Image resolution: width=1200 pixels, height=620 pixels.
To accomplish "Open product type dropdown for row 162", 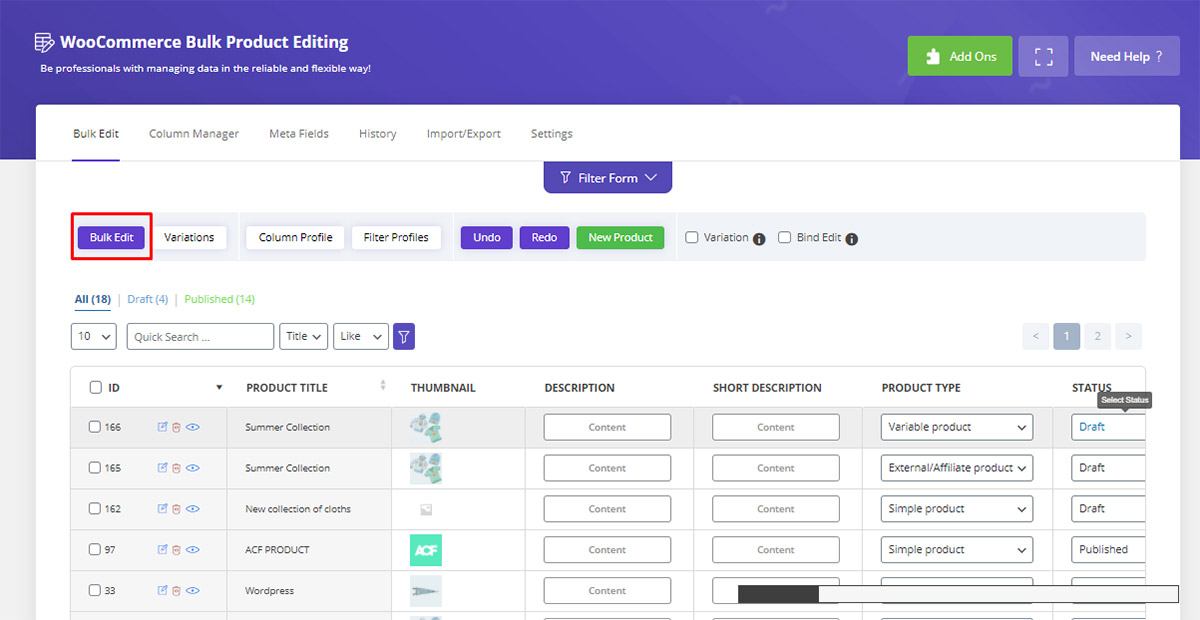I will (x=957, y=509).
